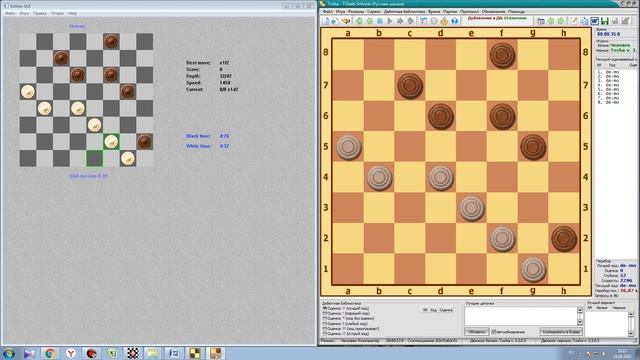The width and height of the screenshot is (640, 360).
Task: Click 'White time:' label in Kallisto
Action: pos(198,146)
